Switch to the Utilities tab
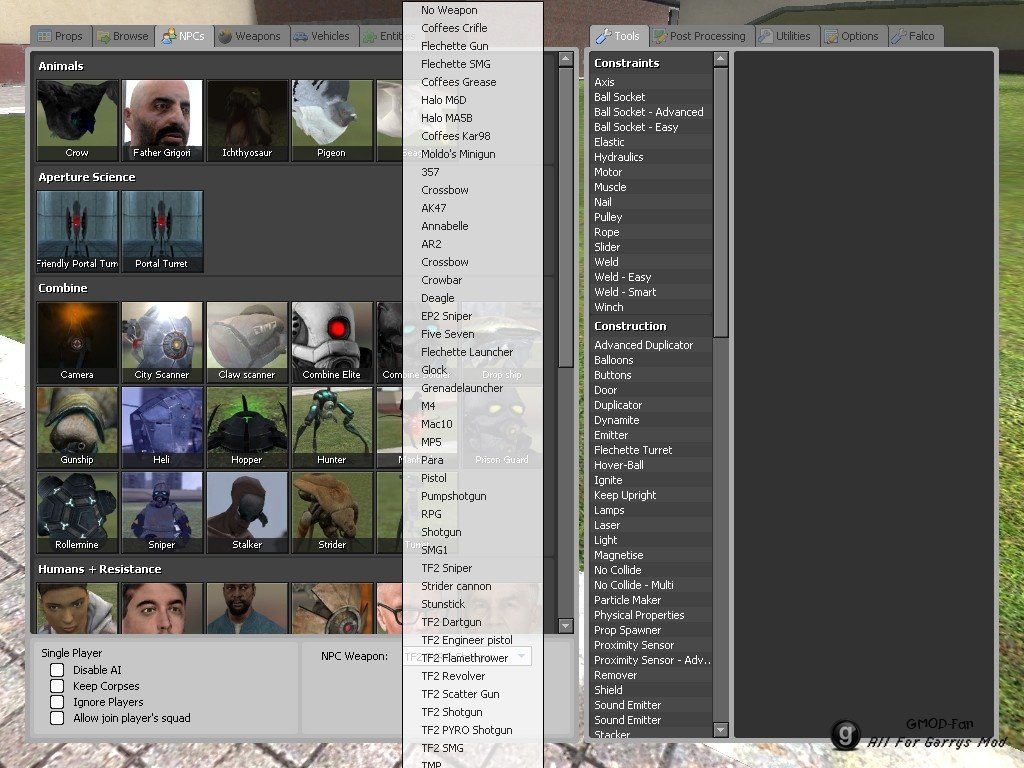1024x768 pixels. tap(786, 37)
